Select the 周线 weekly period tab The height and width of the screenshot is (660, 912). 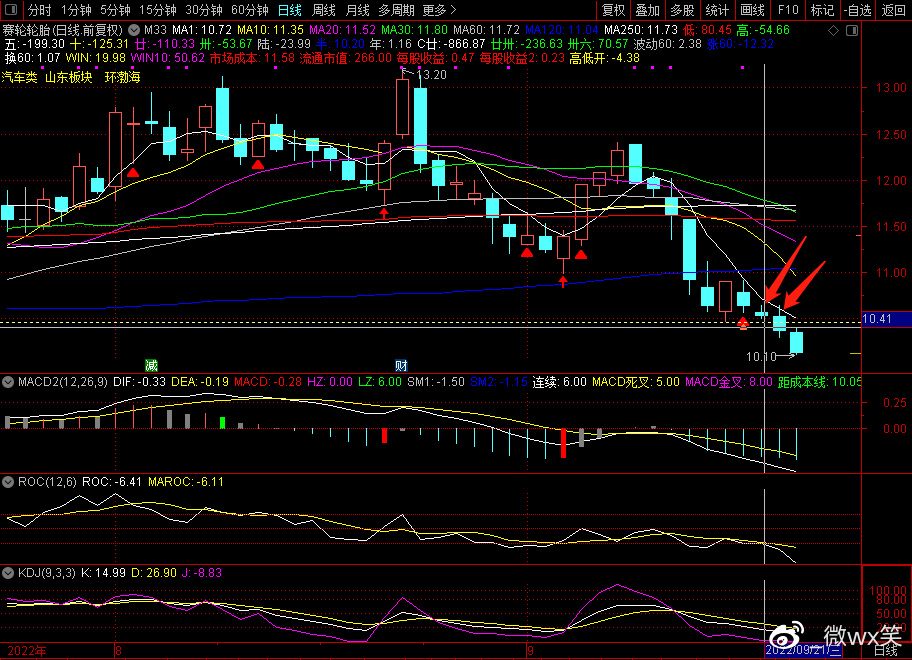pos(323,10)
